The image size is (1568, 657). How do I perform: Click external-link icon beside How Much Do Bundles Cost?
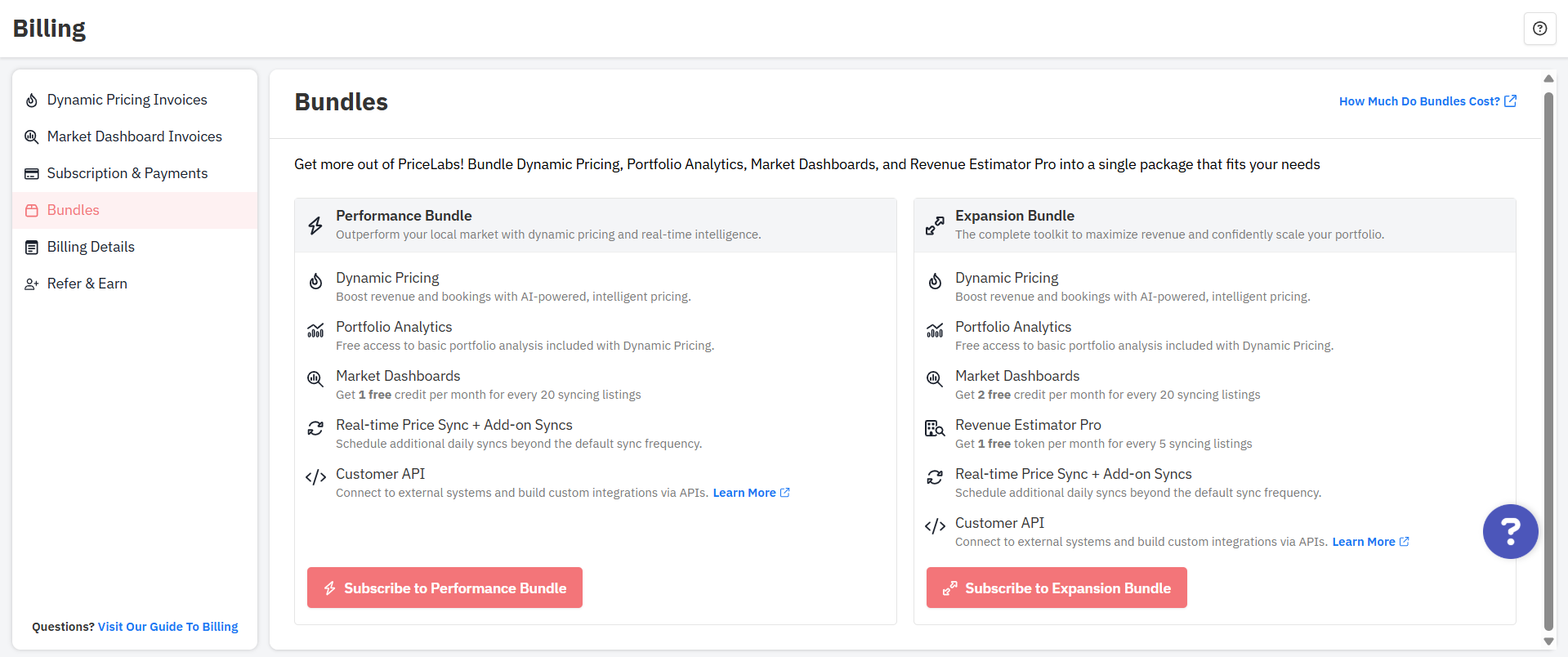(x=1510, y=101)
